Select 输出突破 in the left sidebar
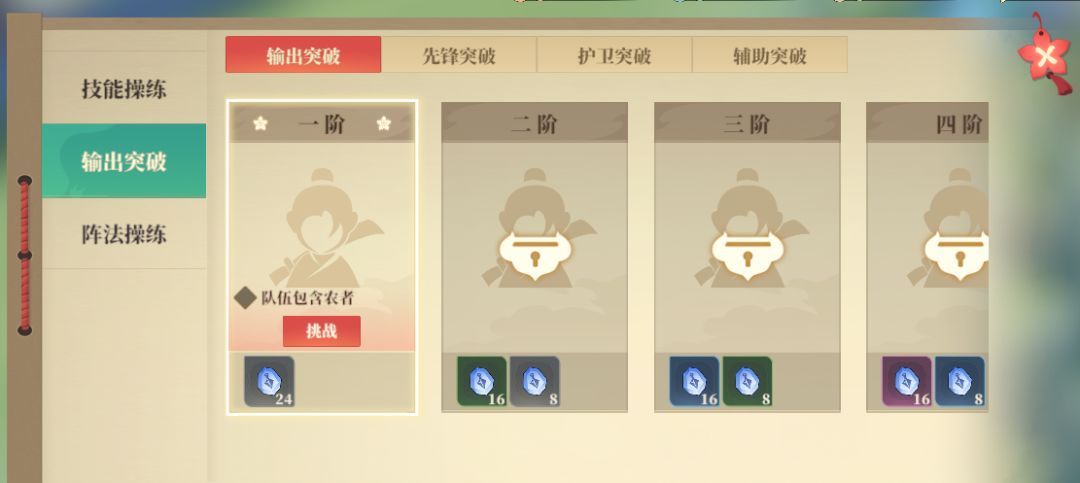Viewport: 1080px width, 483px height. pos(124,161)
